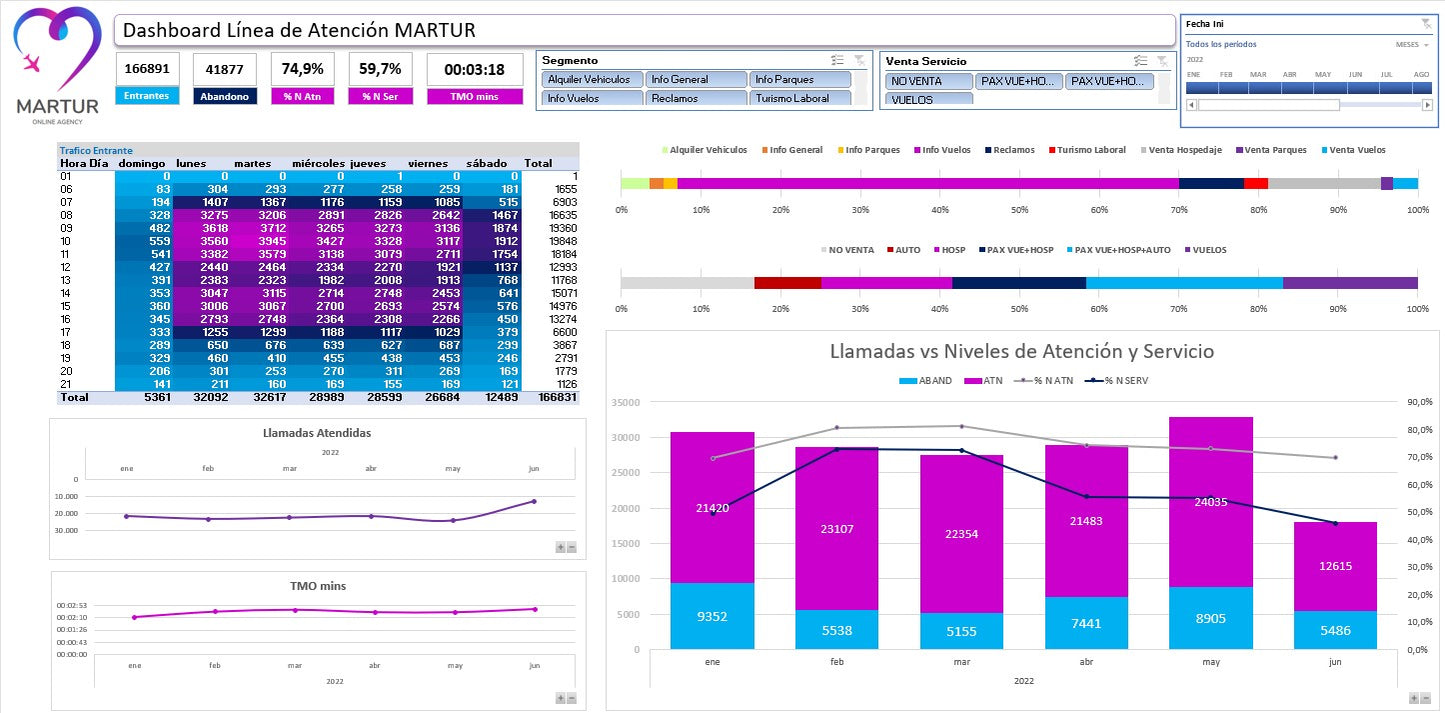Select the ene ATN bar labeled 21420
The height and width of the screenshot is (713, 1445).
point(712,507)
